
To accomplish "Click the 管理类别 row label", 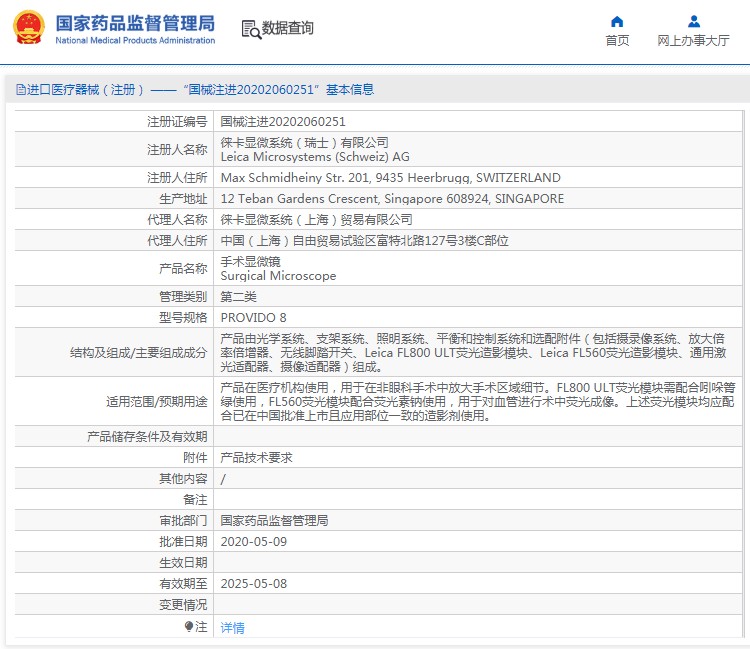I will (x=183, y=297).
